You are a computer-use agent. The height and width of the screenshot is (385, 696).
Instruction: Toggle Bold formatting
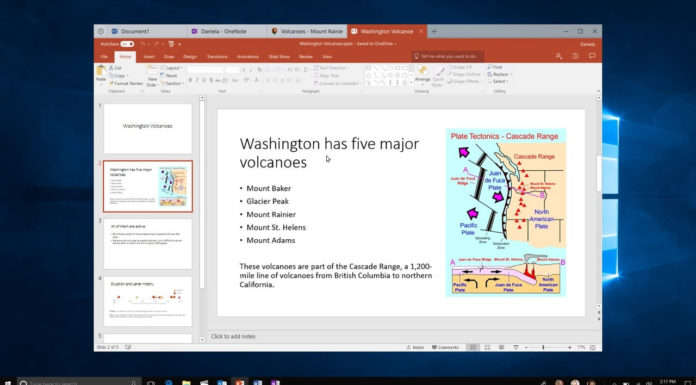tap(190, 80)
